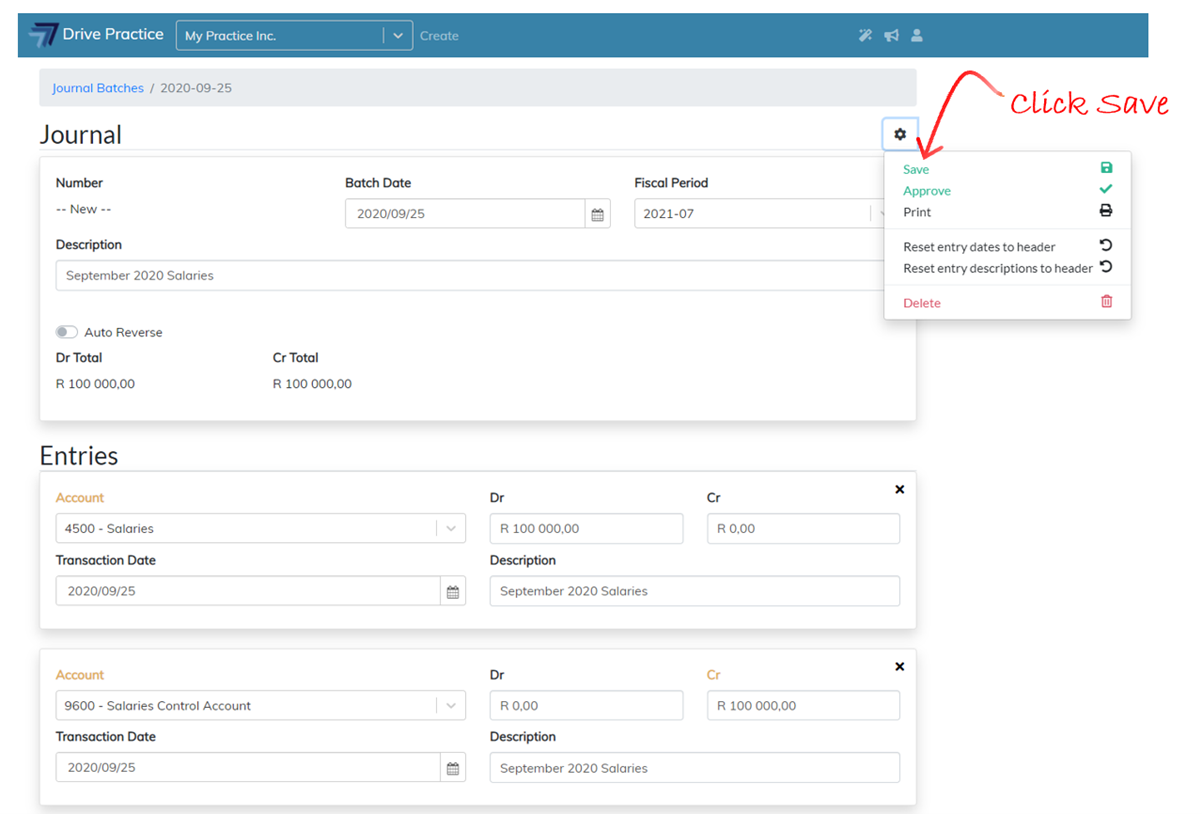Image resolution: width=1202 pixels, height=814 pixels.
Task: Click the Journal heading
Action: tap(81, 135)
